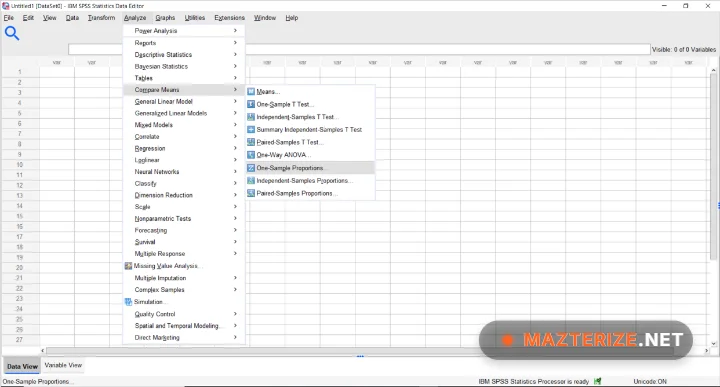Switch to the Variable View tab
The image size is (720, 387).
[x=63, y=365]
